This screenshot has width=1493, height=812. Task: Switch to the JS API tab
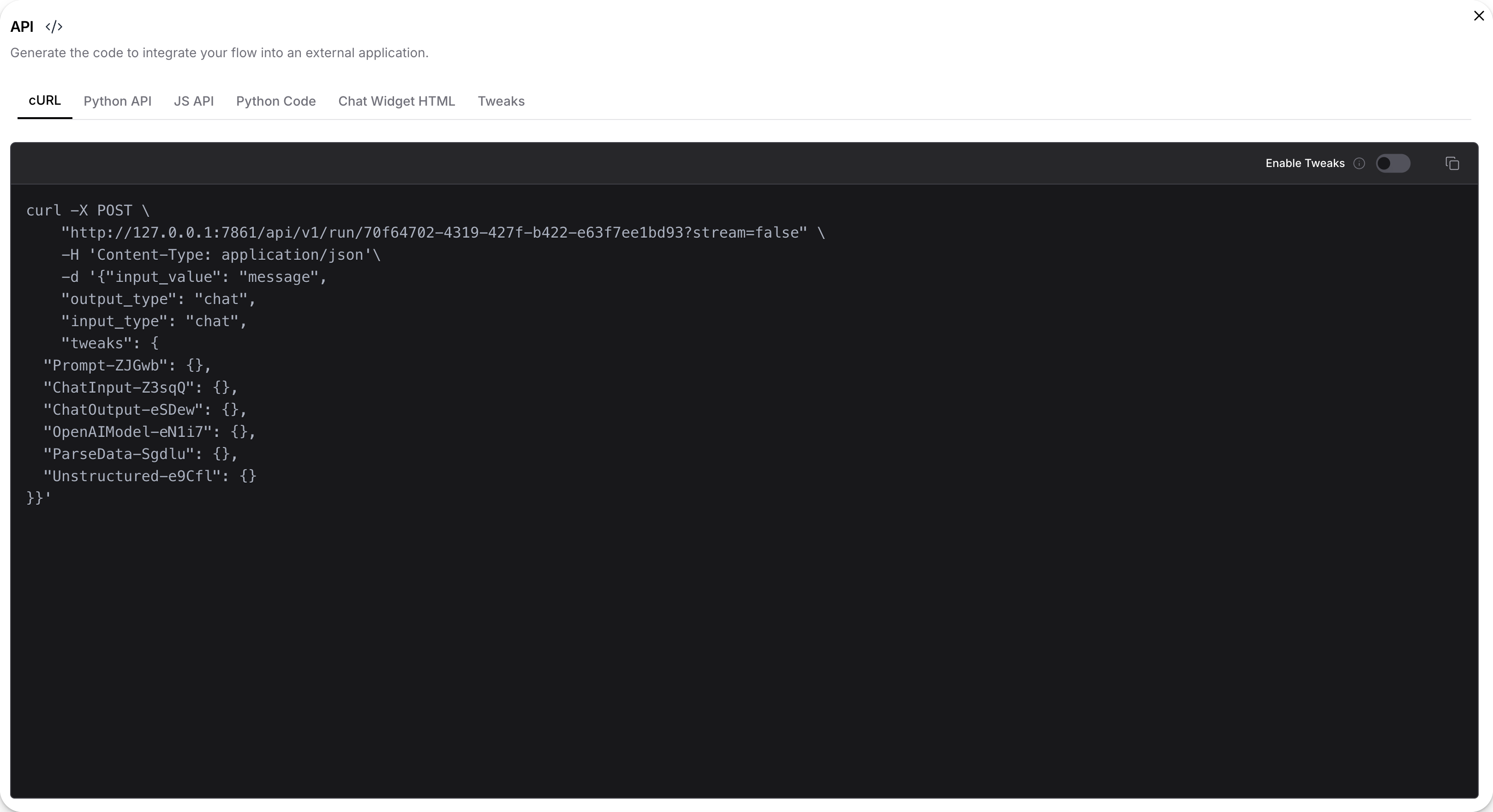tap(194, 101)
